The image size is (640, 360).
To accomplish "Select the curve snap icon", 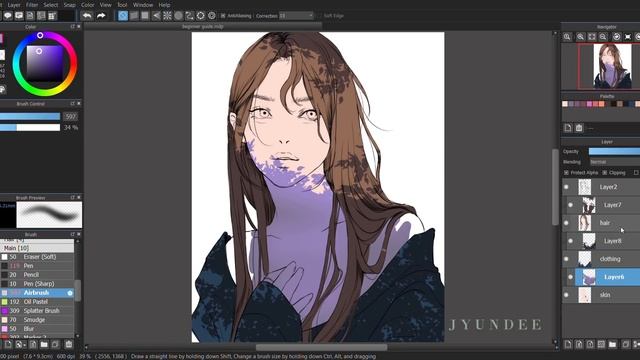I will click(189, 16).
